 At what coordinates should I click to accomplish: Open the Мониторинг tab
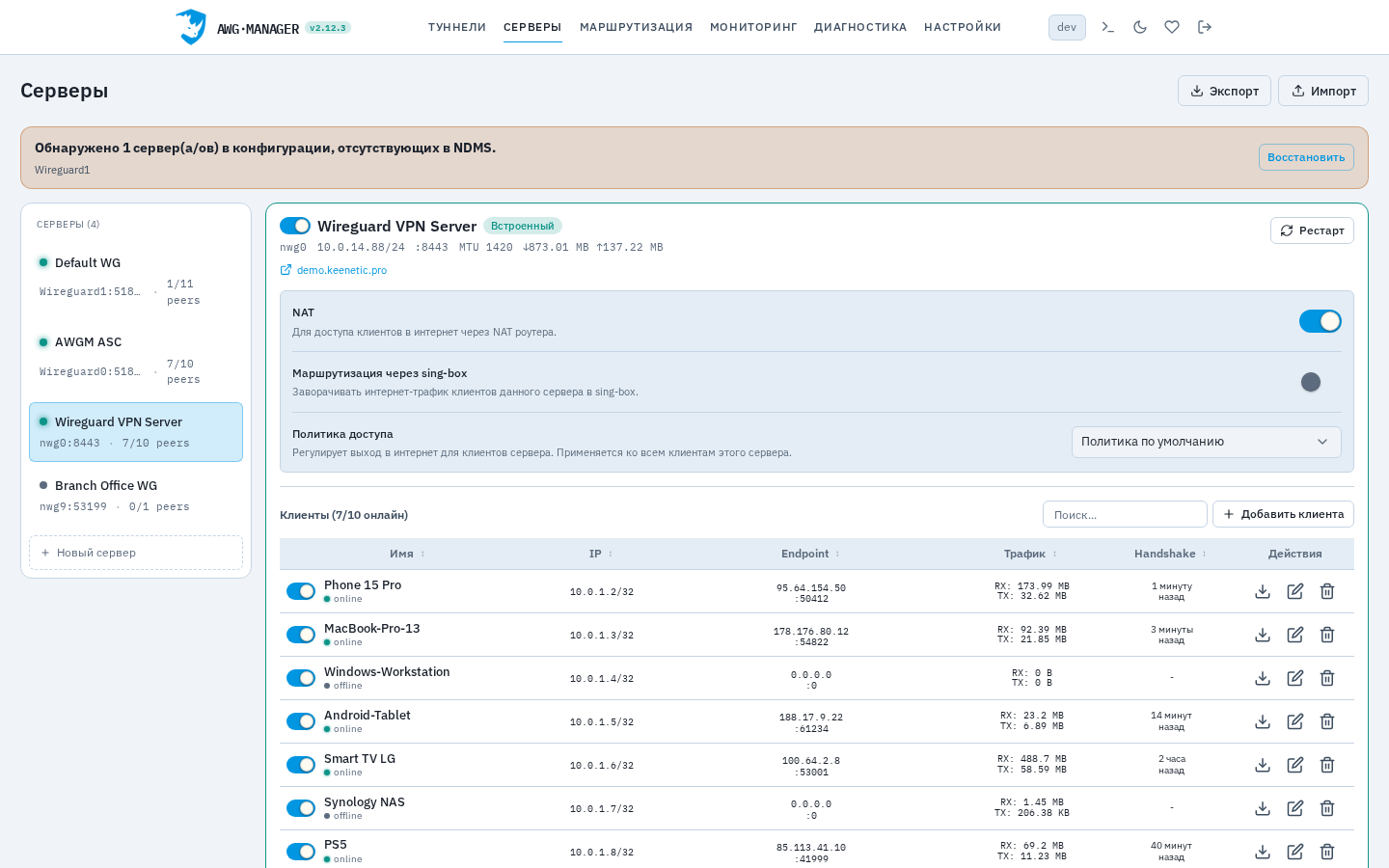click(x=753, y=27)
